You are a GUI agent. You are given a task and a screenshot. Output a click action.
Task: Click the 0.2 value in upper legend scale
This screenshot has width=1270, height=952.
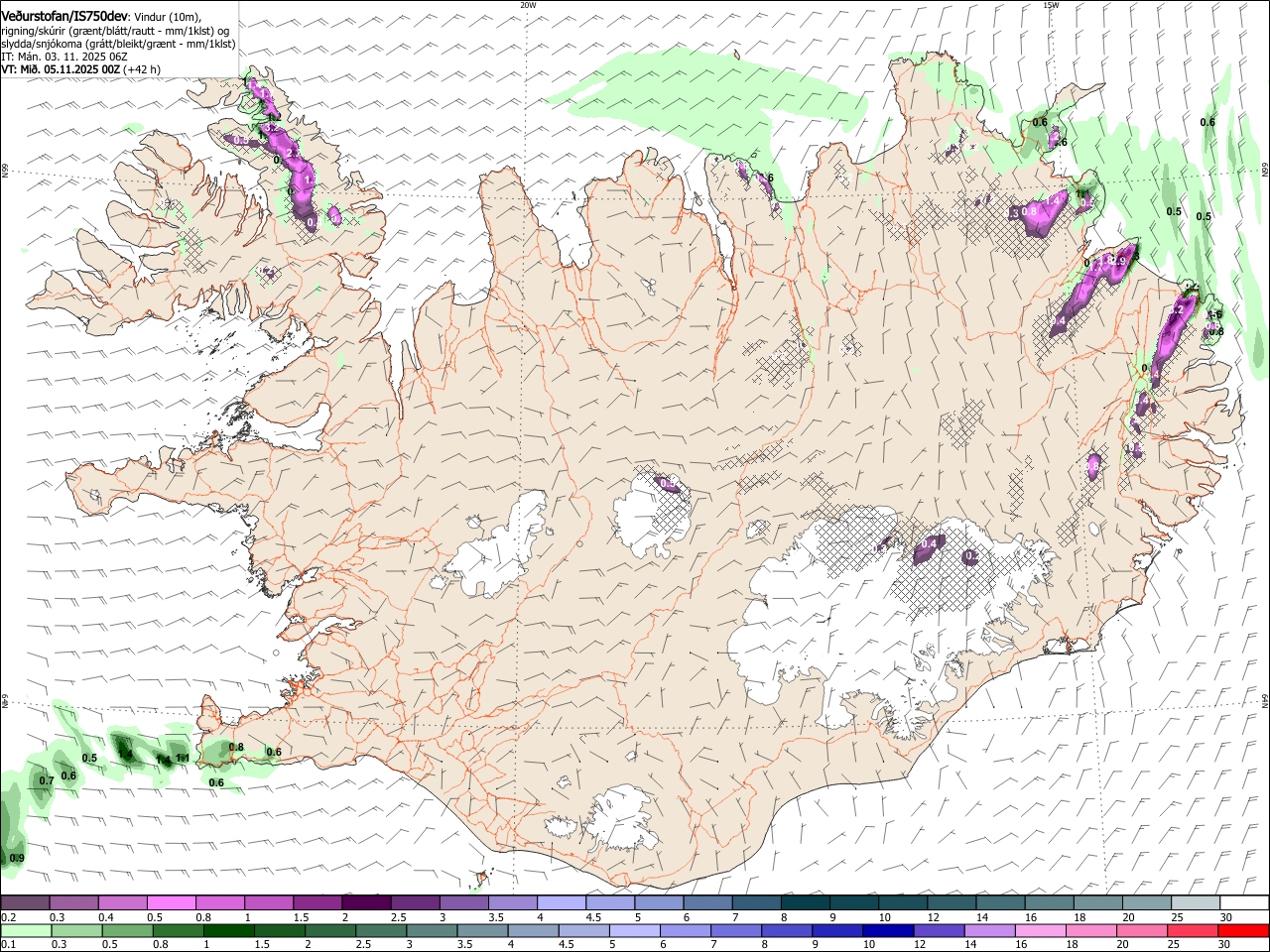click(x=8, y=917)
